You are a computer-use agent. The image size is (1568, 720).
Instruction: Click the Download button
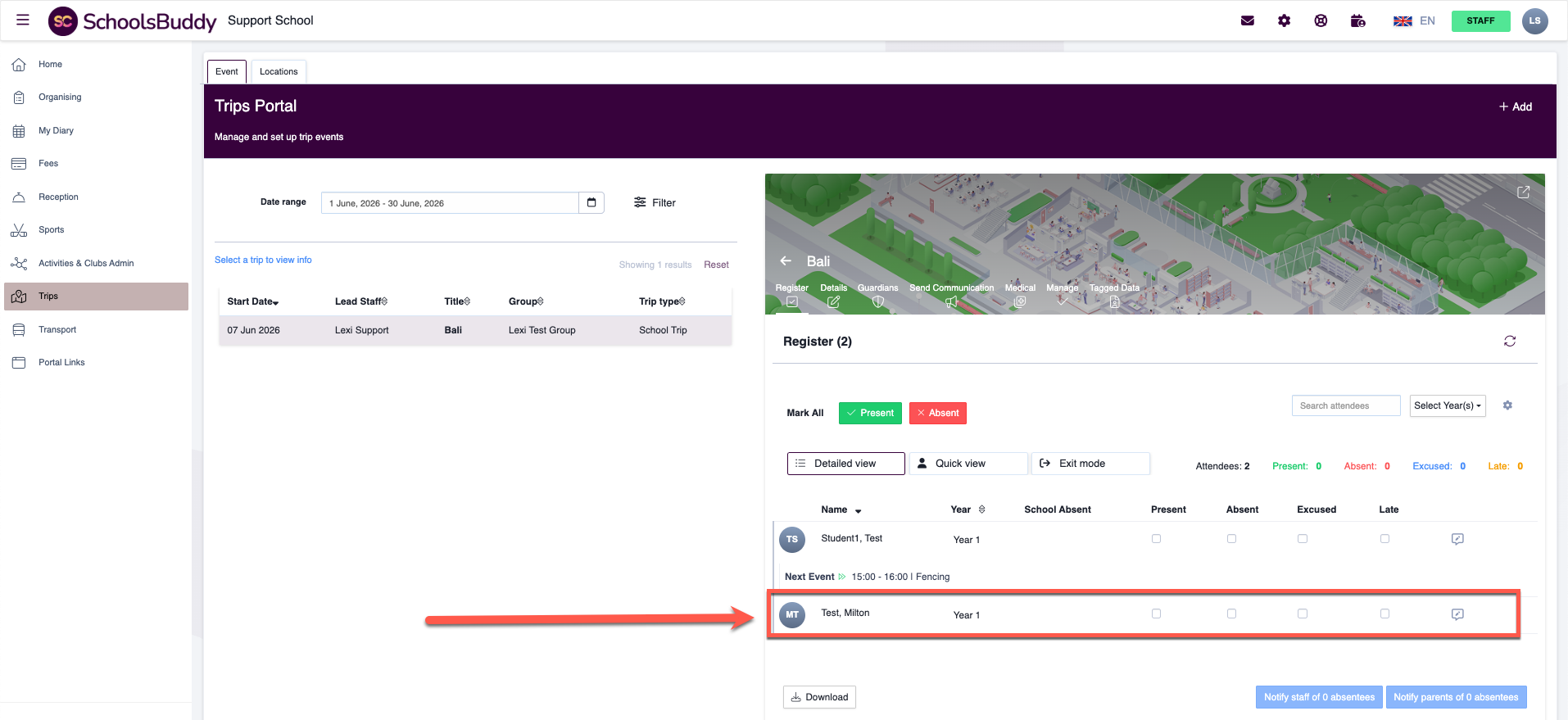819,697
